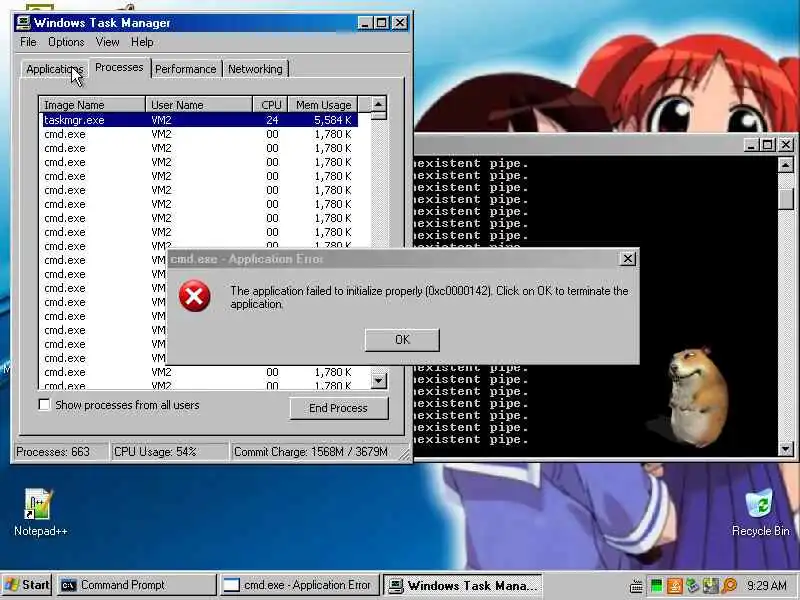Switch to cmd.exe Application Error taskbar button
Viewport: 800px width, 600px height.
299,585
